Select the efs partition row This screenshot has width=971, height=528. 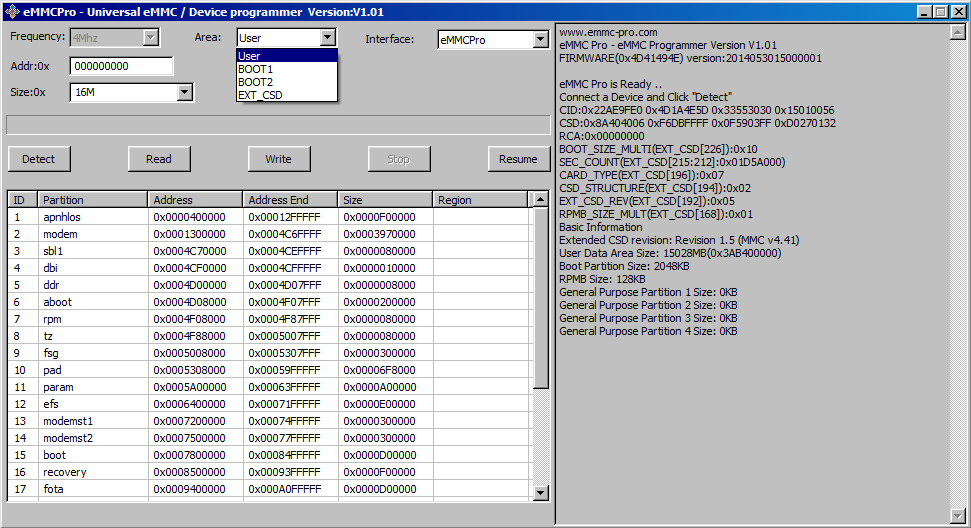tap(269, 404)
